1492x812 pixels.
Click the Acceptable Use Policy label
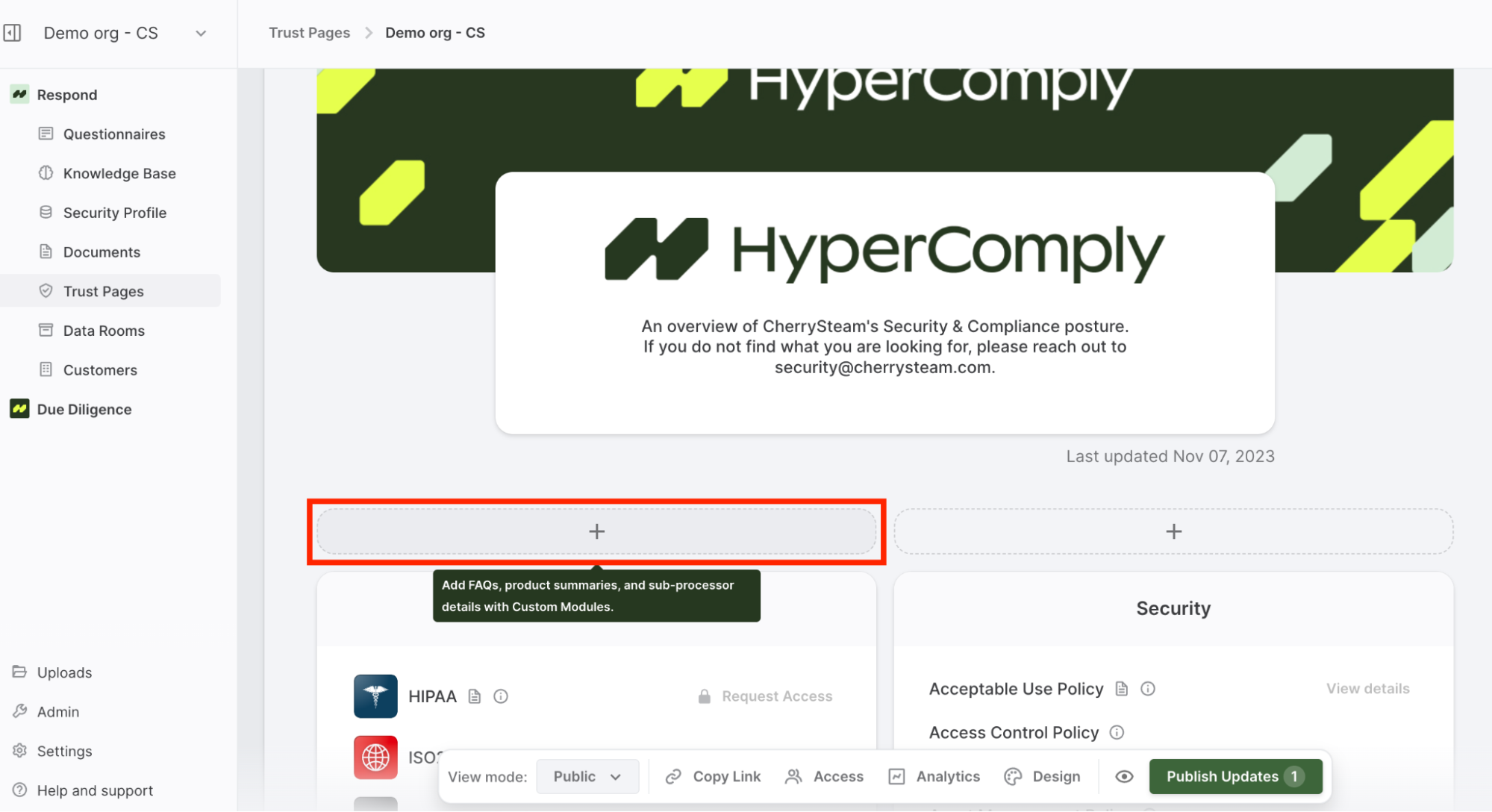click(x=1016, y=689)
